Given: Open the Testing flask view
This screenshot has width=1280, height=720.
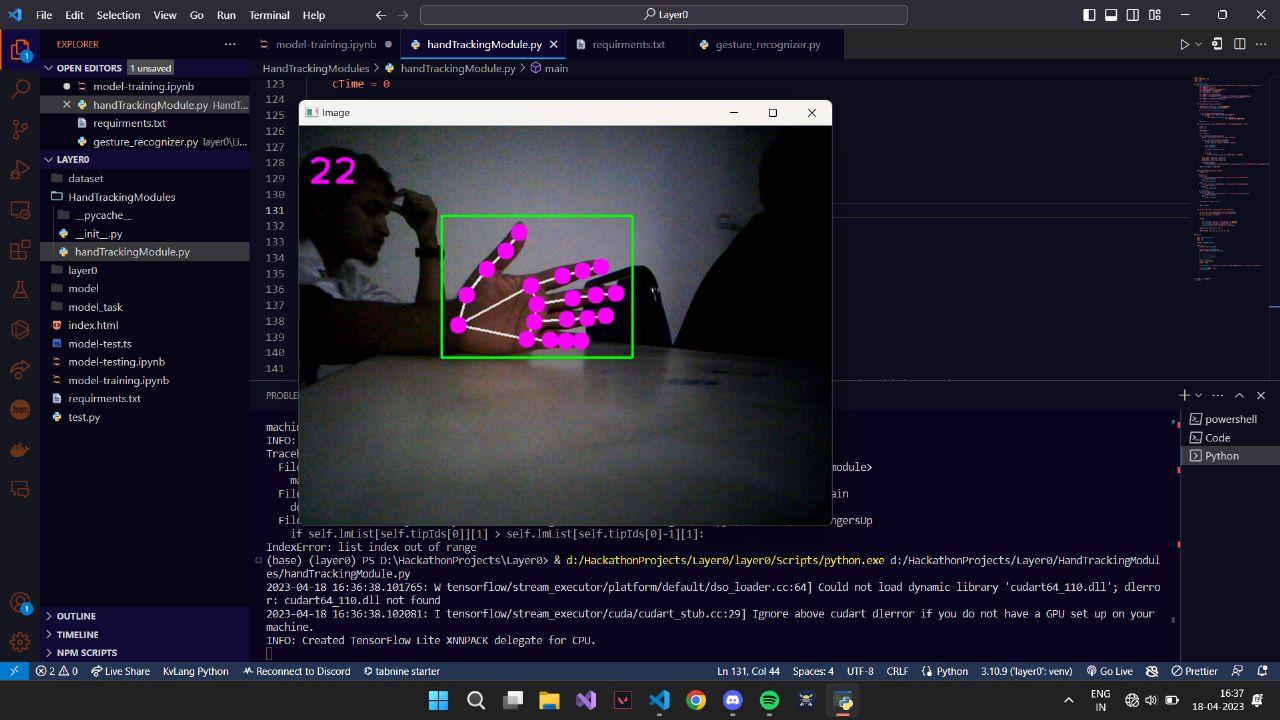Looking at the screenshot, I should click(x=20, y=290).
